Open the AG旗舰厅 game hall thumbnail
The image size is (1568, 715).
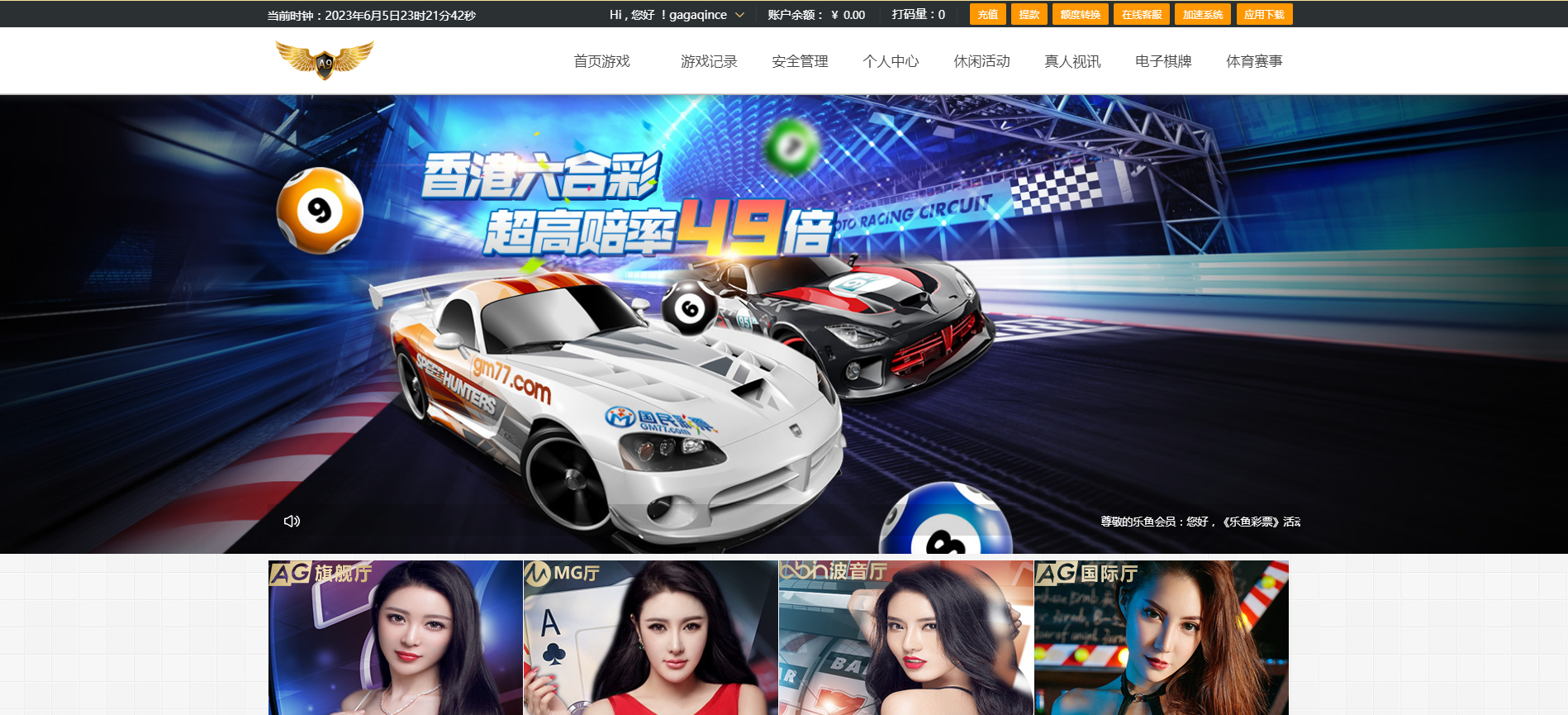(x=395, y=637)
